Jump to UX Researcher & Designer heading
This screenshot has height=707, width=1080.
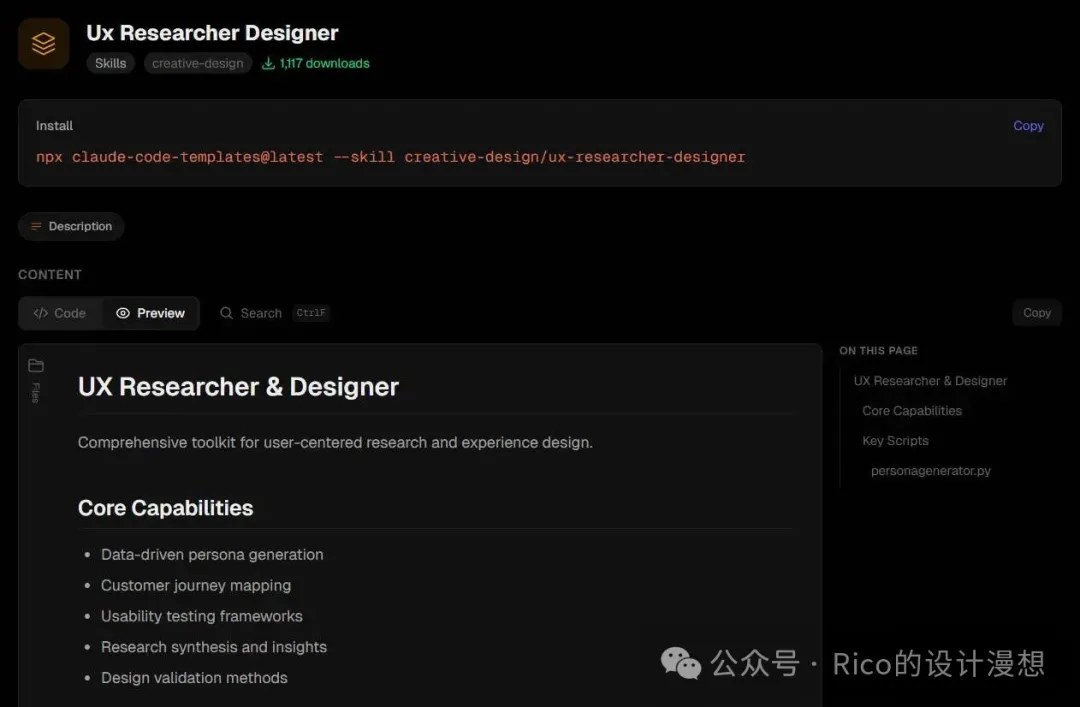[930, 381]
